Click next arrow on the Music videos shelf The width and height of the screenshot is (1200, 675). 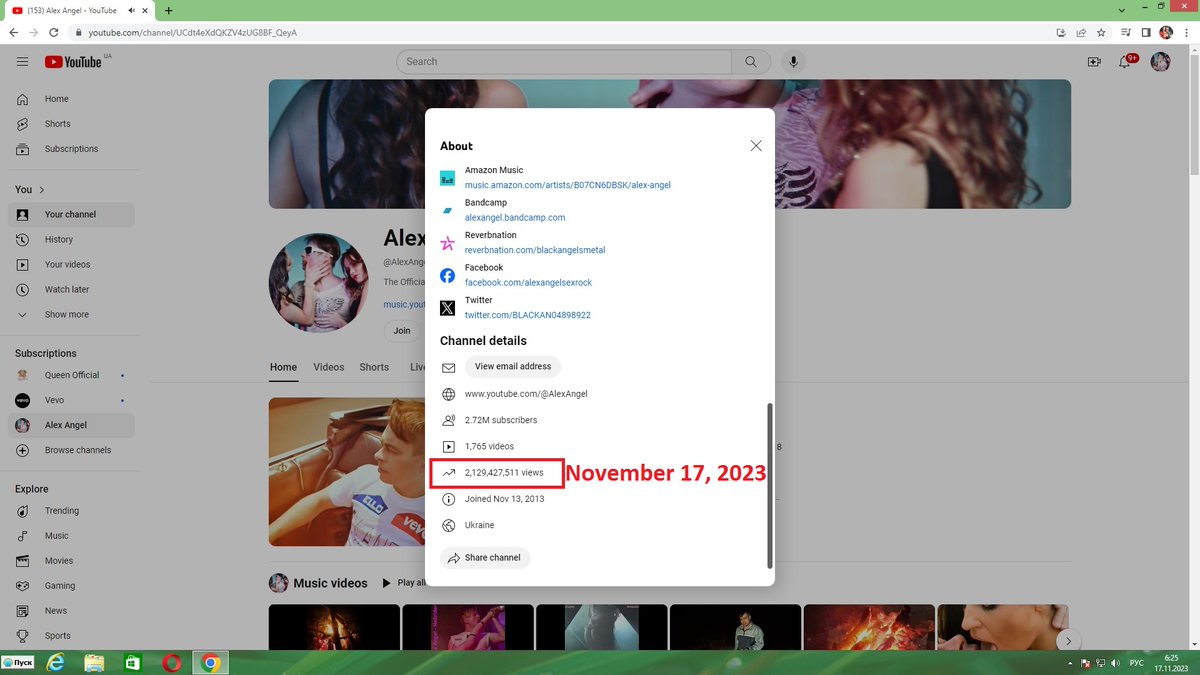pyautogui.click(x=1069, y=641)
